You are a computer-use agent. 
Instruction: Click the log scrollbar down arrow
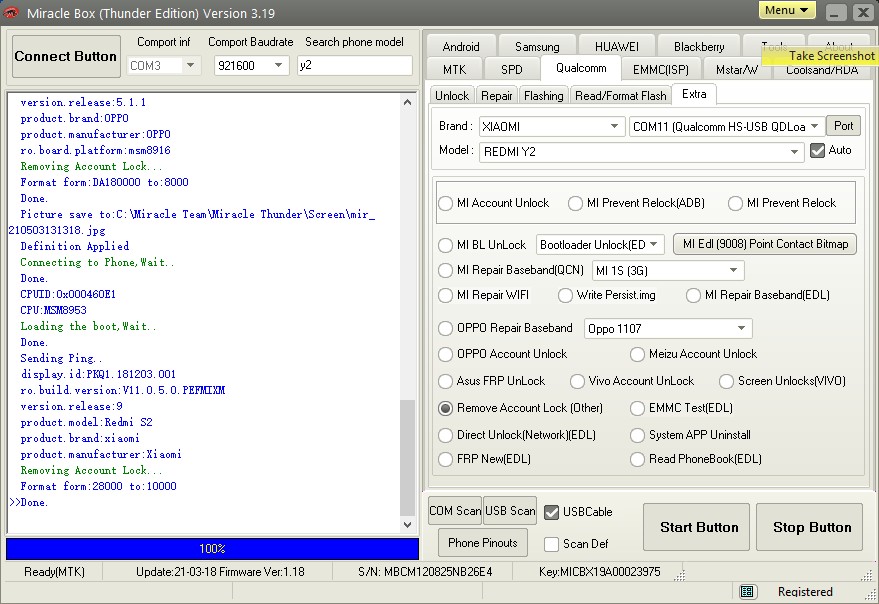coord(408,525)
